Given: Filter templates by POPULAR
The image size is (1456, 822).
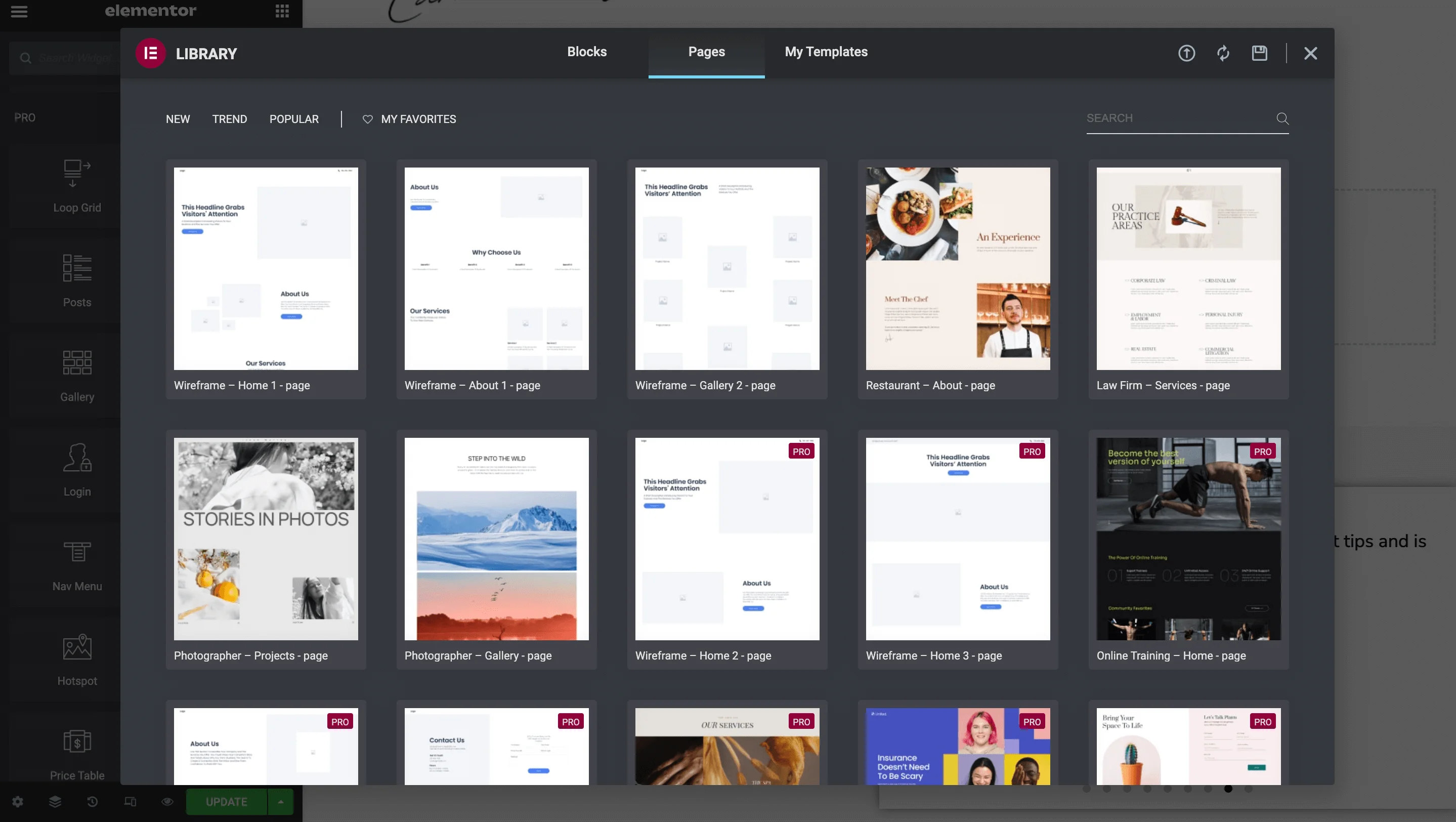Looking at the screenshot, I should pyautogui.click(x=294, y=119).
